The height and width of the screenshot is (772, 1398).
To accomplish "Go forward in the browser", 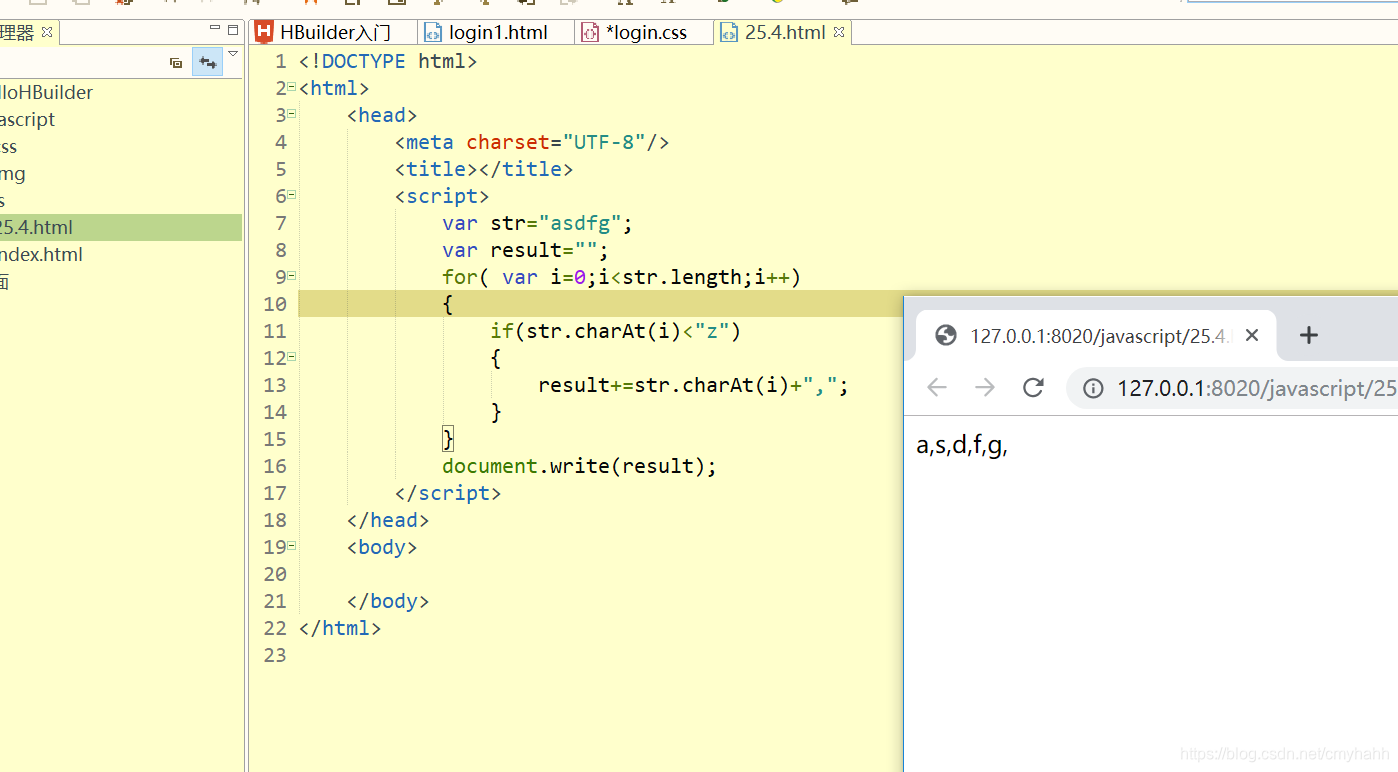I will [985, 388].
